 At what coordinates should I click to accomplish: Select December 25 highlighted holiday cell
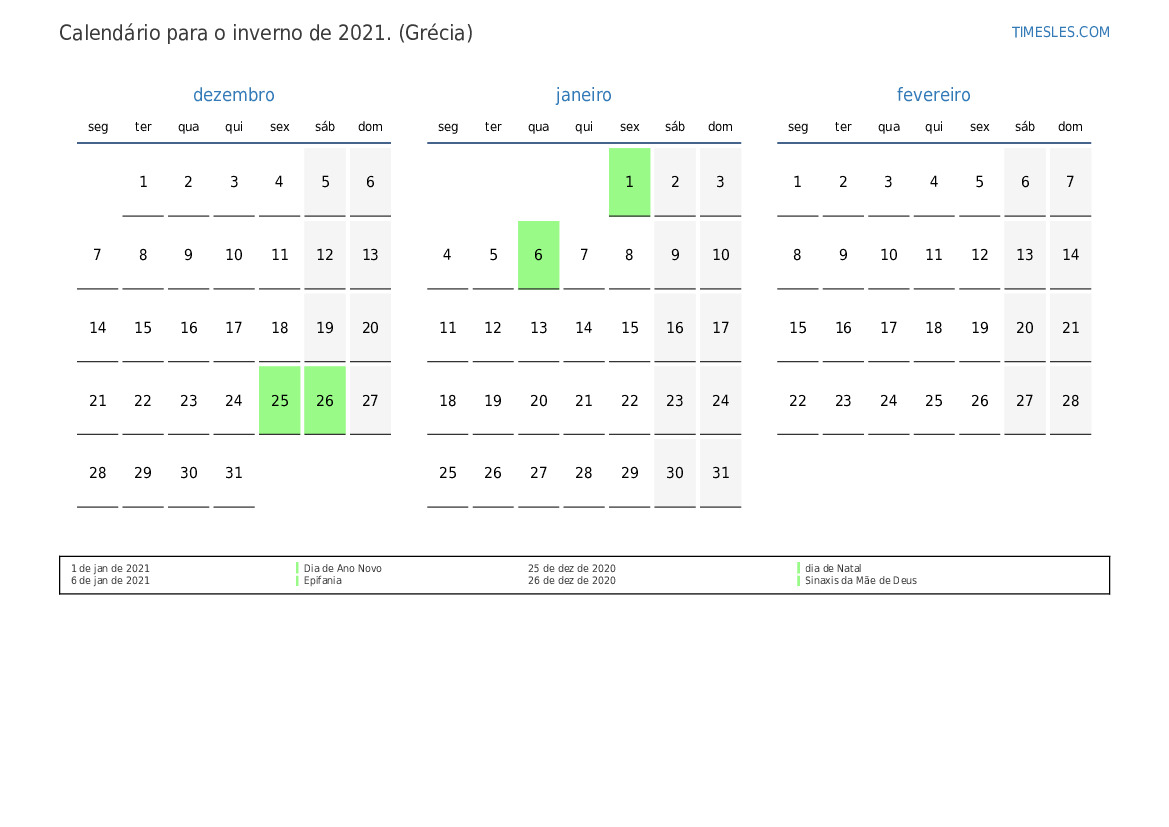click(x=280, y=400)
